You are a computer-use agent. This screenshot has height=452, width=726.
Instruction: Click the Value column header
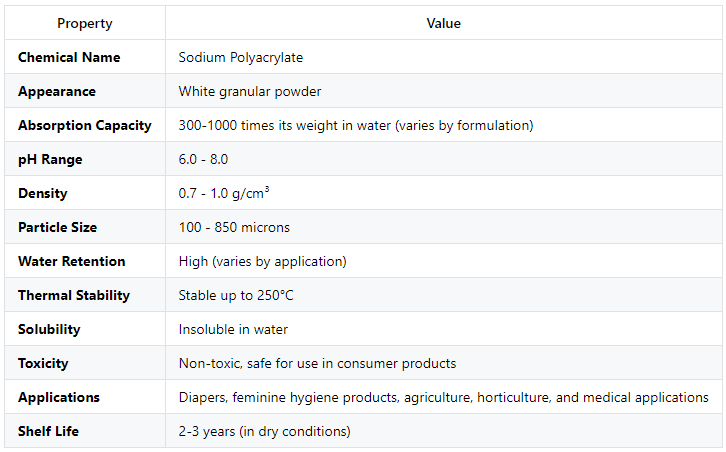444,23
